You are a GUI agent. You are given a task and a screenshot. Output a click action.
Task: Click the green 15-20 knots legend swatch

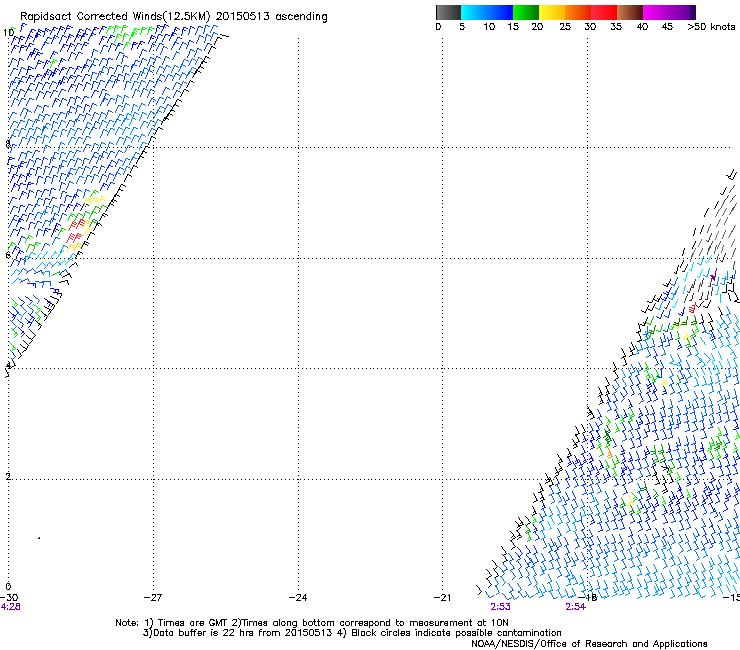(x=526, y=12)
